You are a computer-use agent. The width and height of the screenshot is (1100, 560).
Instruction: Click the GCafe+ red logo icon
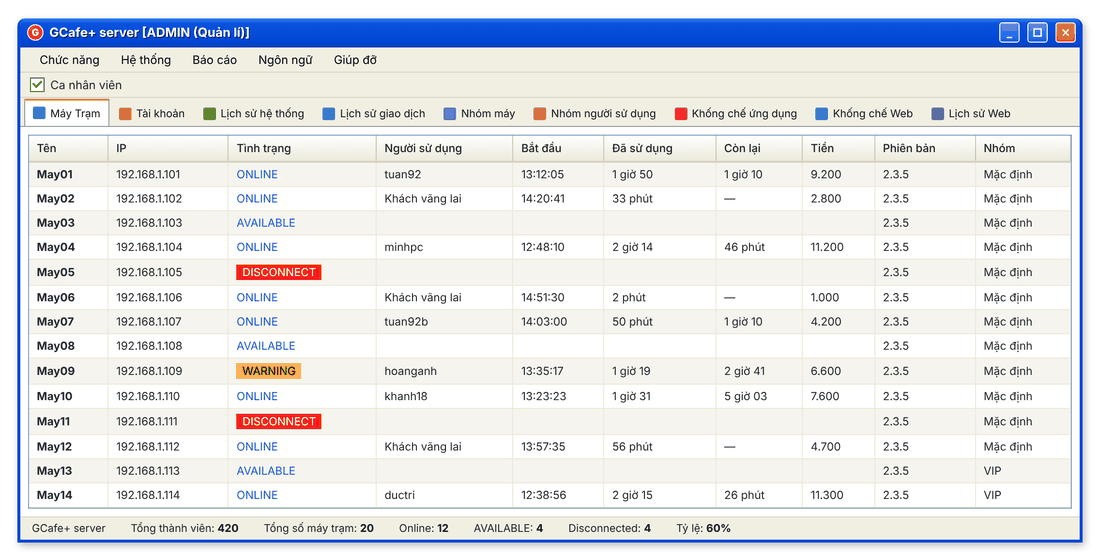(34, 32)
